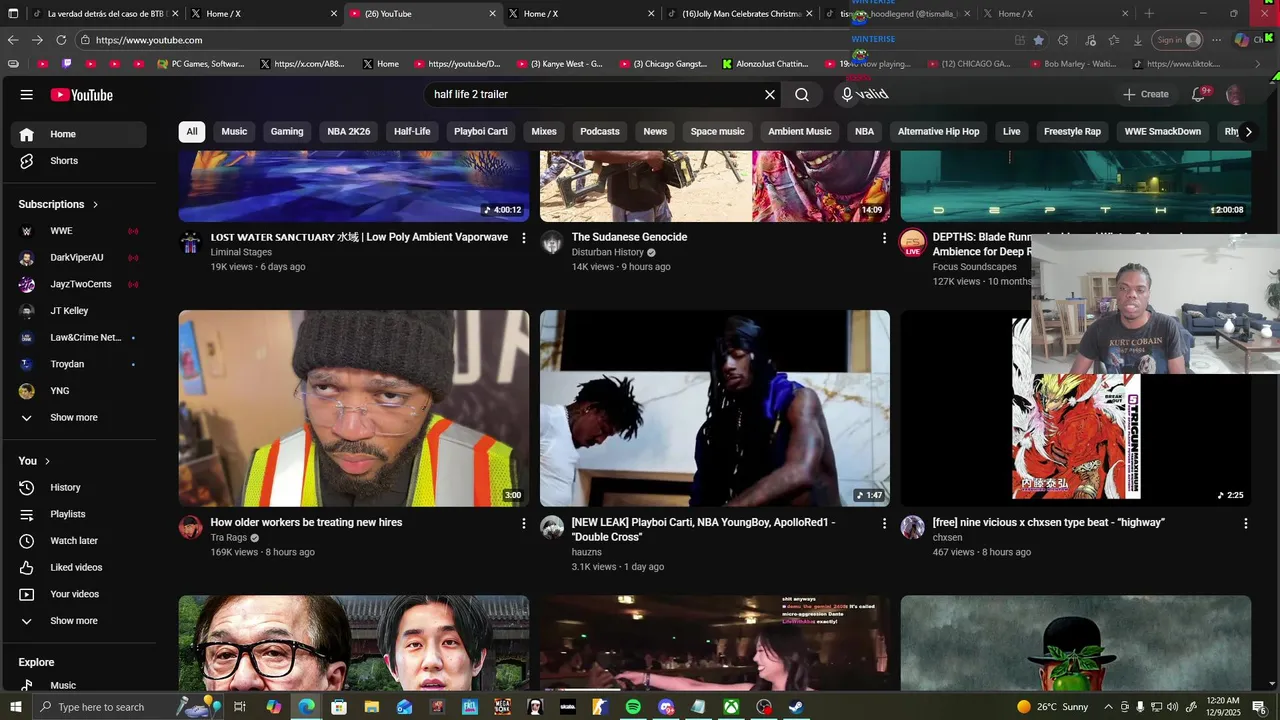This screenshot has width=1280, height=720.
Task: Click The Sudanese Genocide video title
Action: [x=629, y=237]
